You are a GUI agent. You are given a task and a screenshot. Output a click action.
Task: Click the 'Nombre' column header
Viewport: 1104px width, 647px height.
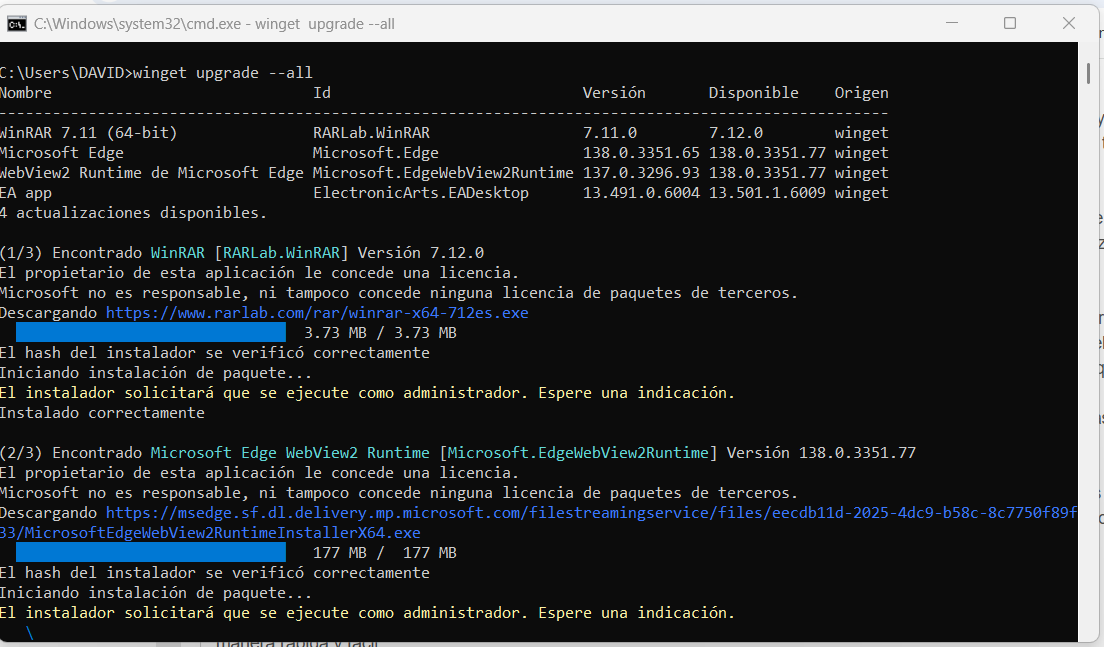(25, 93)
